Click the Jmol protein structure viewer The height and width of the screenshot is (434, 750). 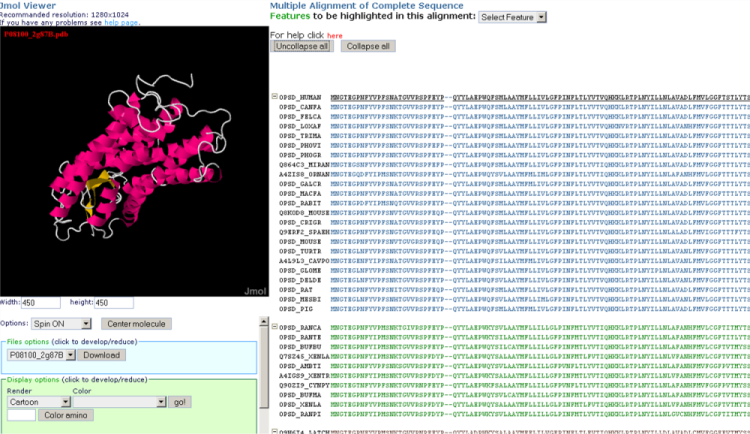click(x=134, y=161)
